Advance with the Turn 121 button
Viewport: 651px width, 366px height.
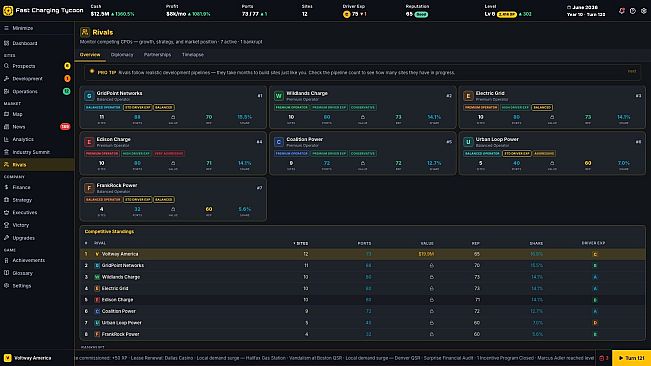(x=631, y=358)
